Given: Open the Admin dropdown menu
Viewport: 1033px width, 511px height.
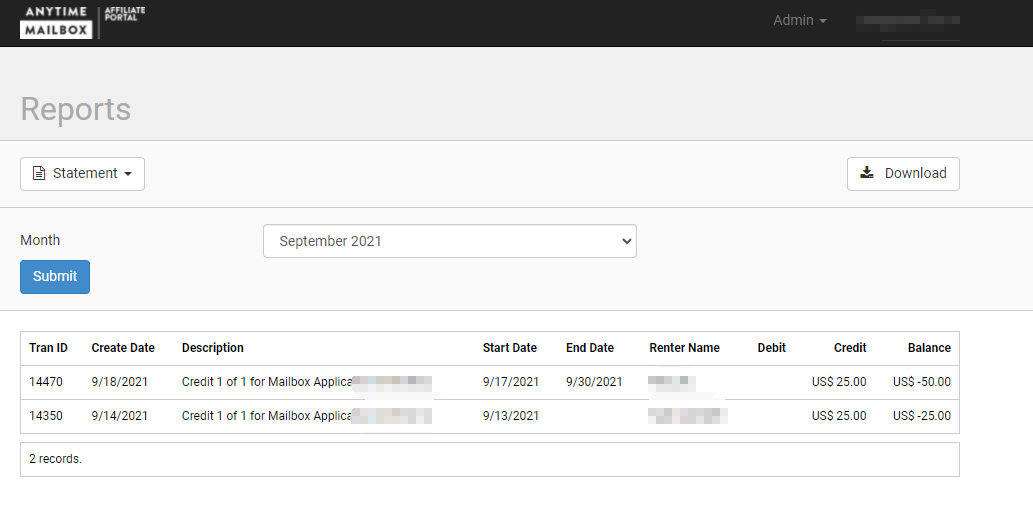Looking at the screenshot, I should [x=799, y=20].
